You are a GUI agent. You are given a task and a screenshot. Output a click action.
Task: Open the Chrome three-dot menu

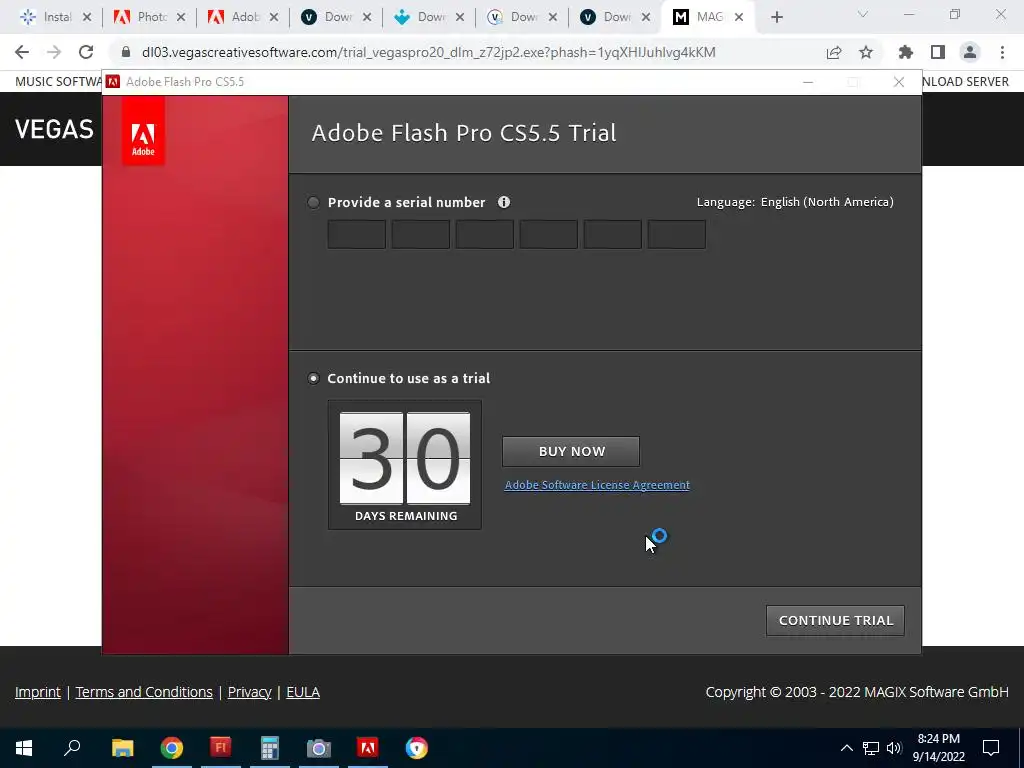click(x=1002, y=52)
